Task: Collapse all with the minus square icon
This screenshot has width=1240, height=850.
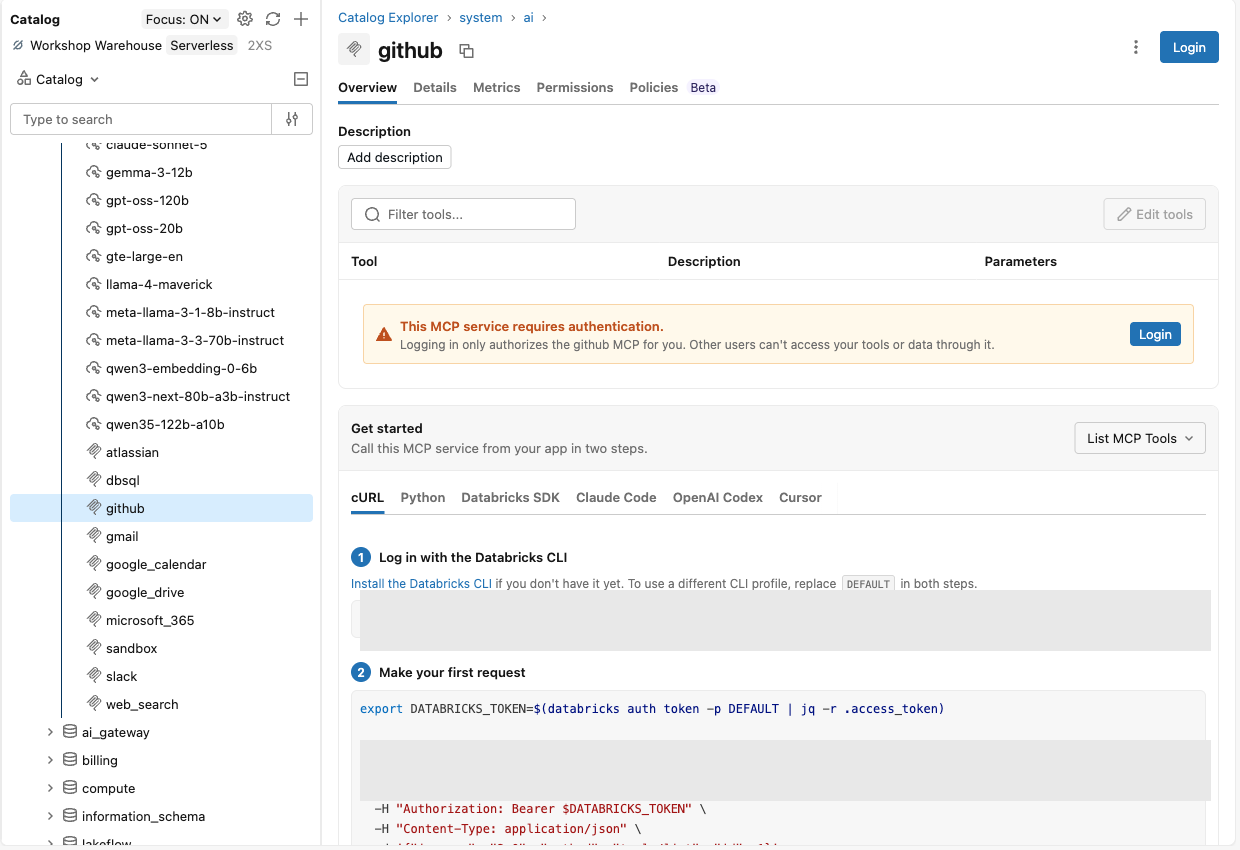Action: tap(301, 79)
